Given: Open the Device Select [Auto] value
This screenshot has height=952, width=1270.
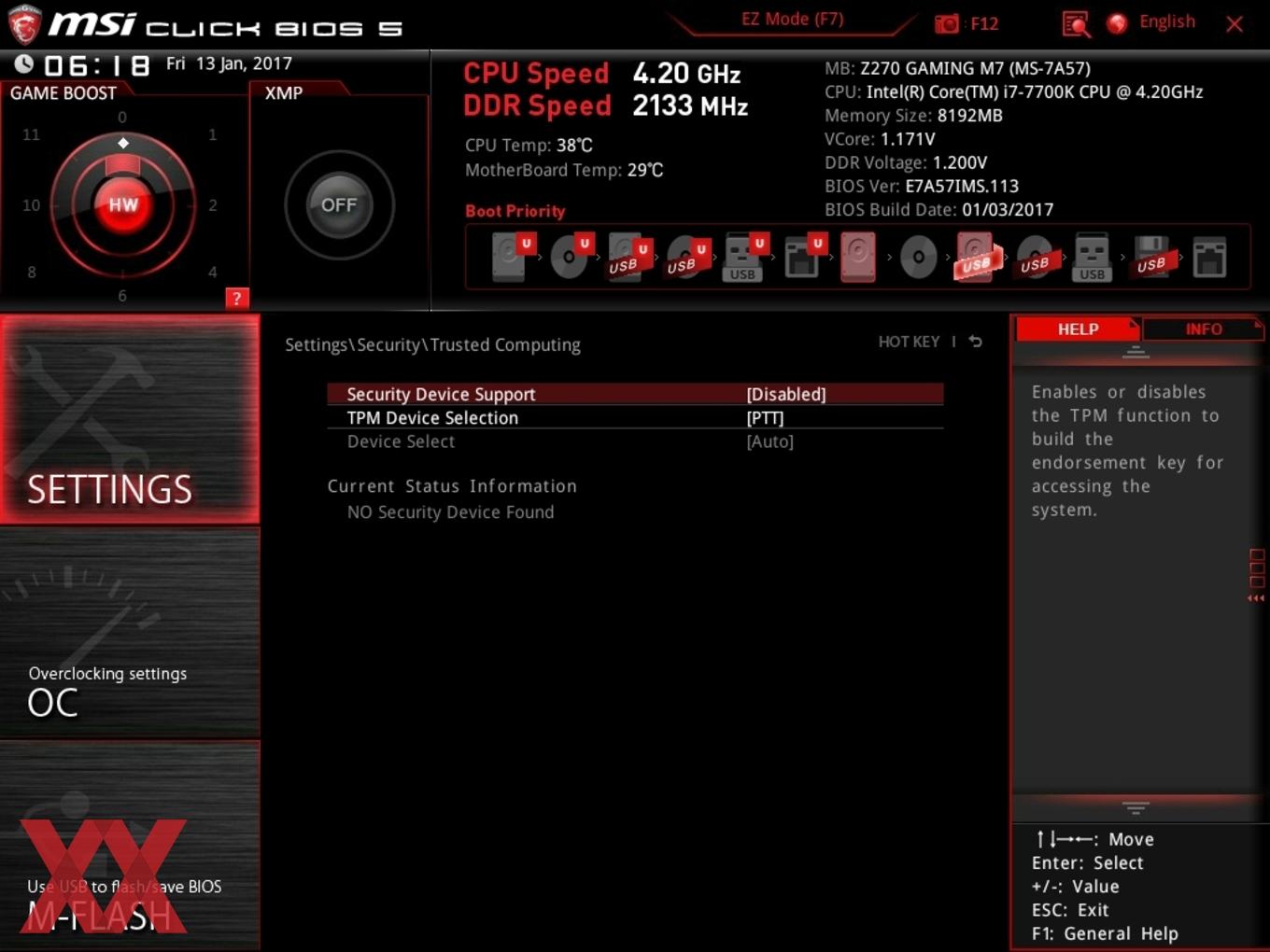Looking at the screenshot, I should pyautogui.click(x=769, y=441).
